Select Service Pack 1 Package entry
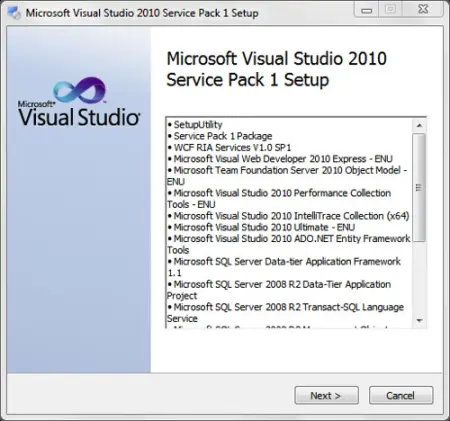 point(220,136)
